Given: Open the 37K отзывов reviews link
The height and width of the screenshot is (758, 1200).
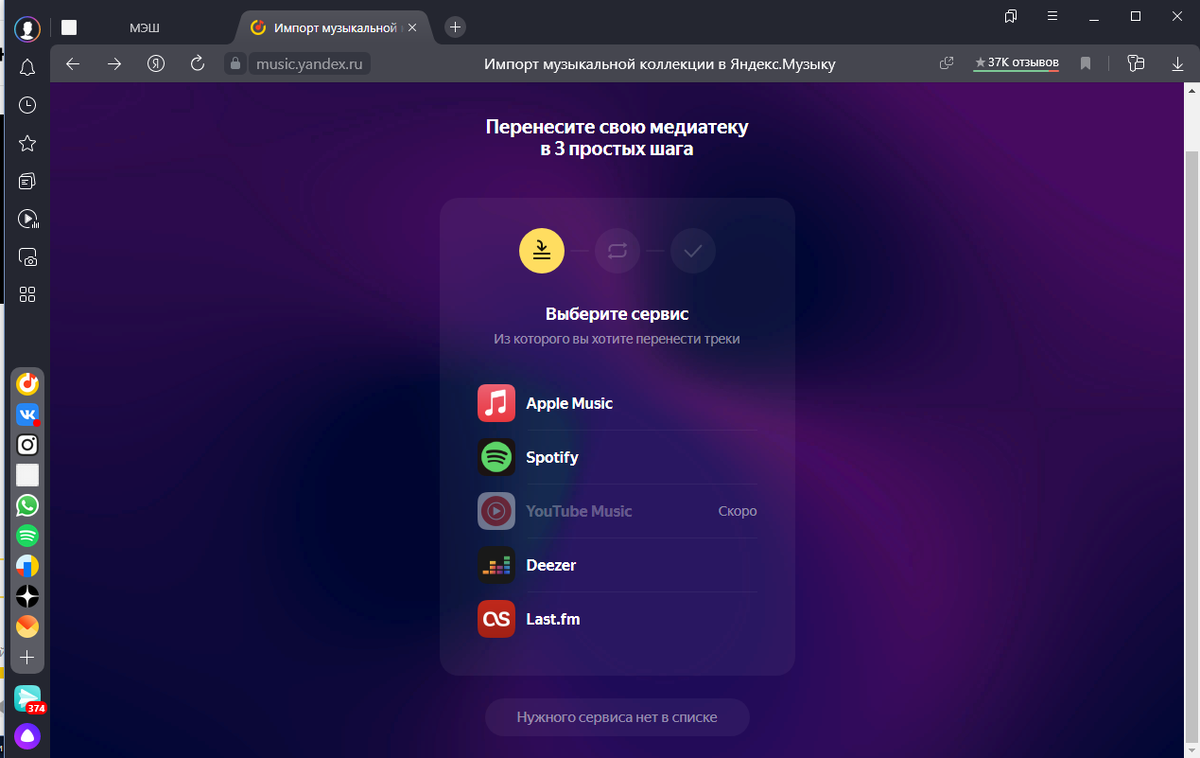Looking at the screenshot, I should (x=1016, y=63).
